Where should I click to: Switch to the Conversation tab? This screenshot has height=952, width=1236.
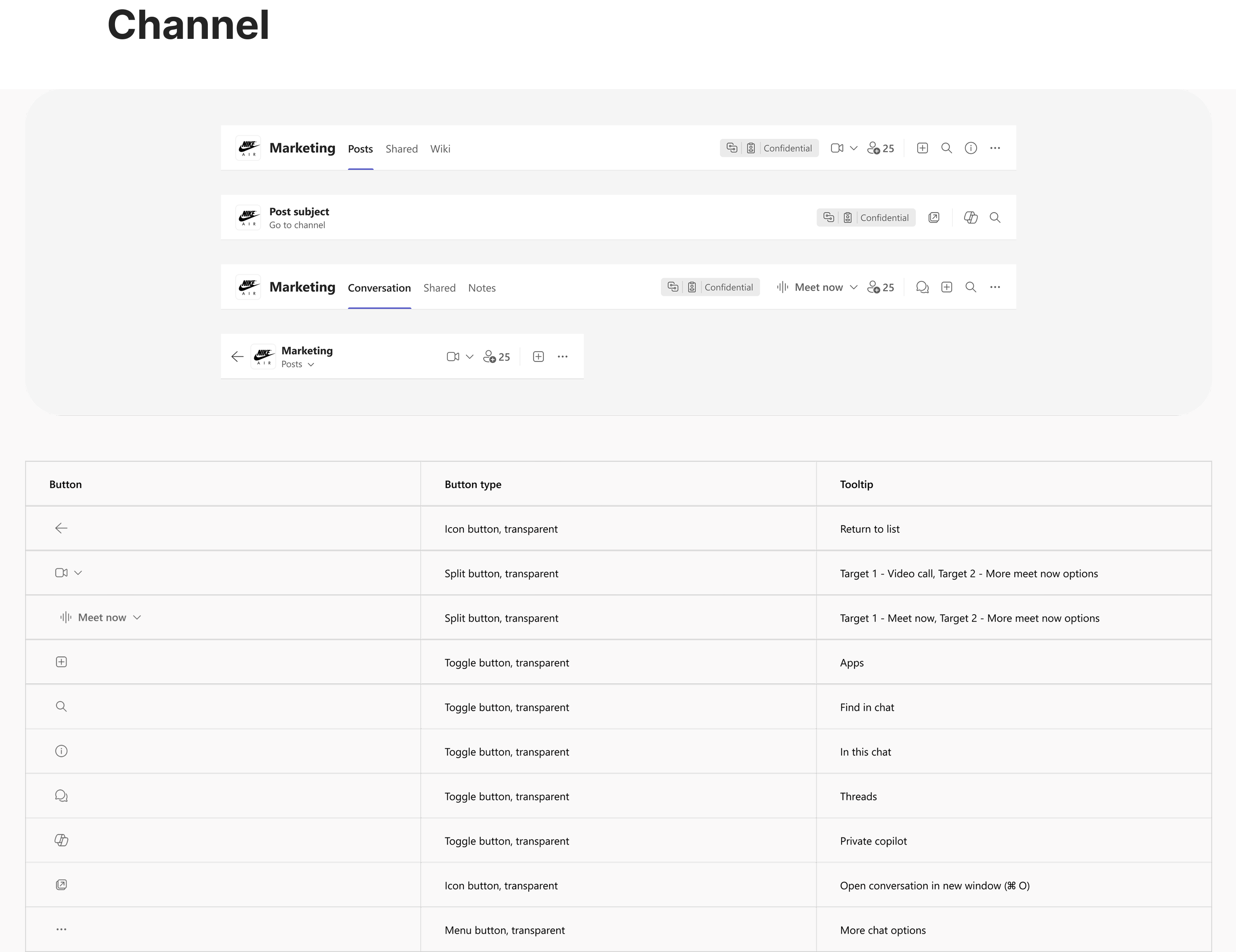point(379,288)
